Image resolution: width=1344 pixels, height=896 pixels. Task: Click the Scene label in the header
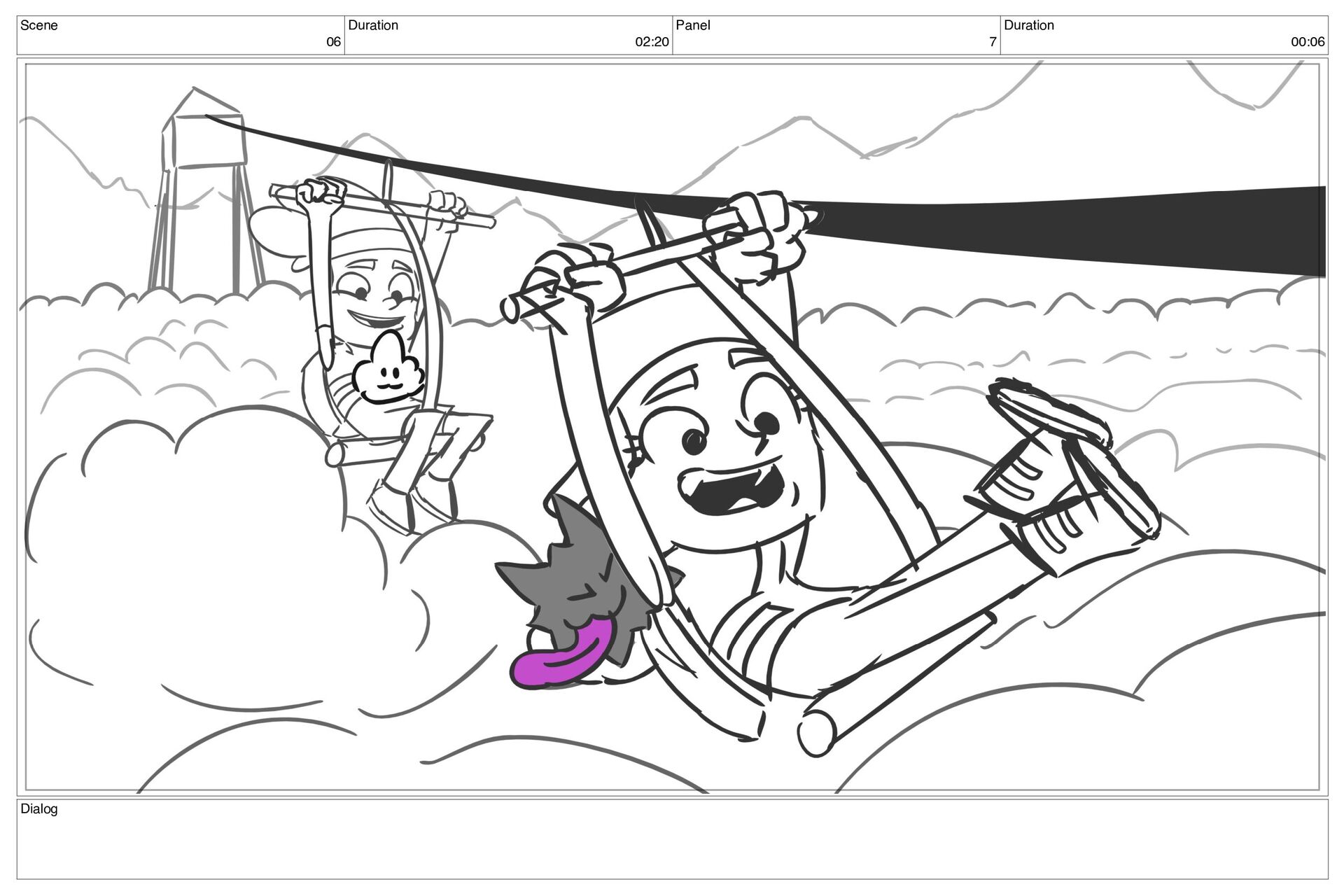(38, 25)
